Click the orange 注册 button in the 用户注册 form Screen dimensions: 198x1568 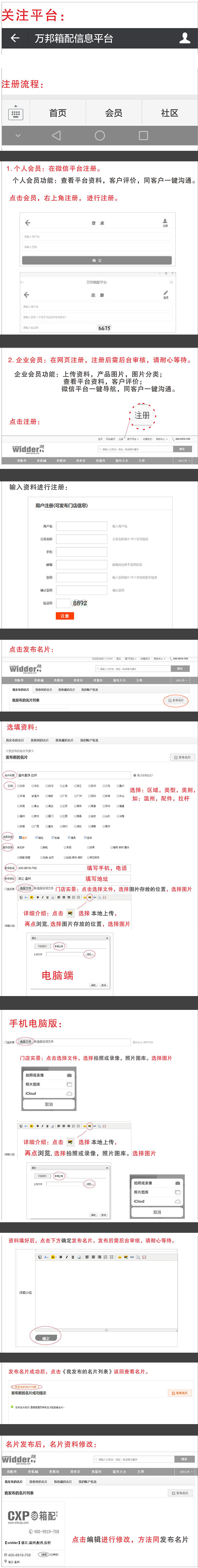65,616
